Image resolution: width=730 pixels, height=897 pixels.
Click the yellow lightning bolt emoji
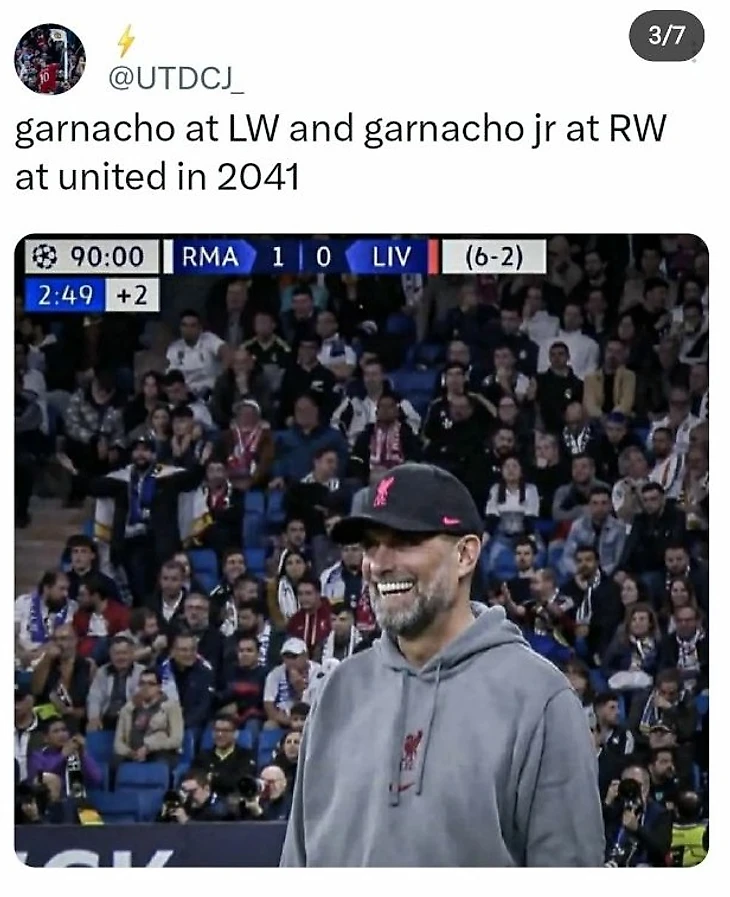pyautogui.click(x=126, y=41)
